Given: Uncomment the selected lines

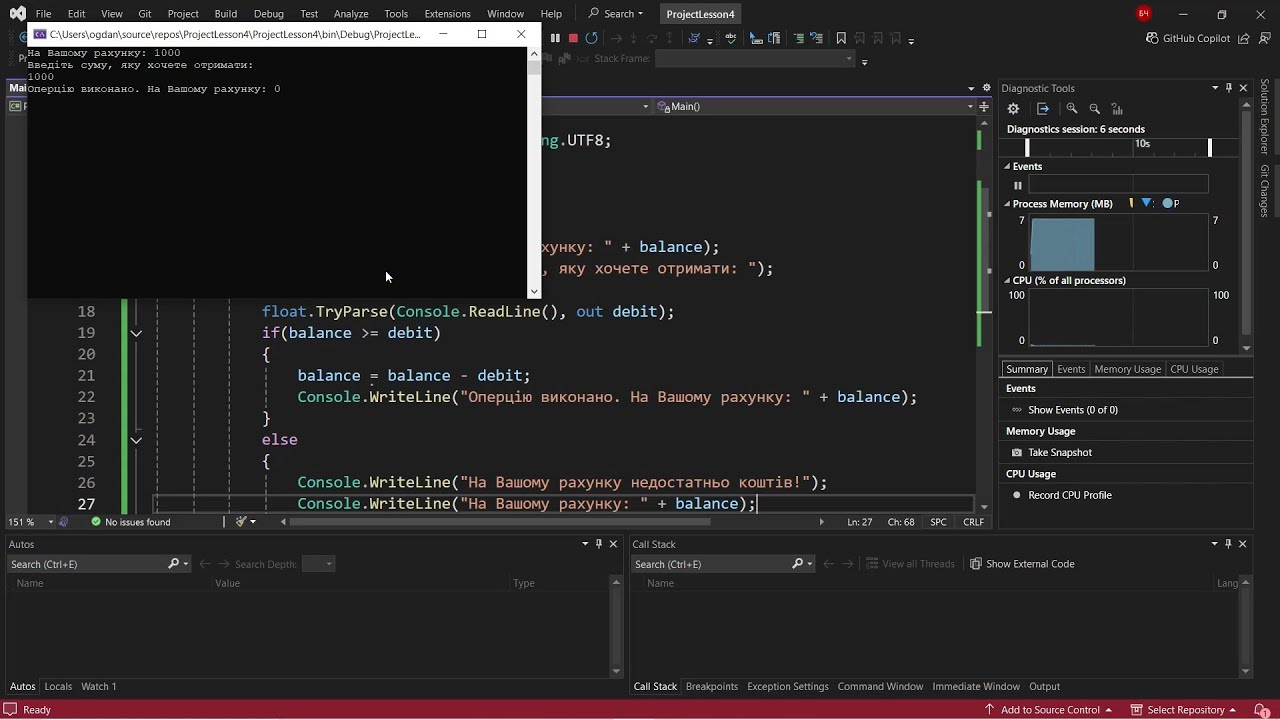Looking at the screenshot, I should click(x=817, y=38).
